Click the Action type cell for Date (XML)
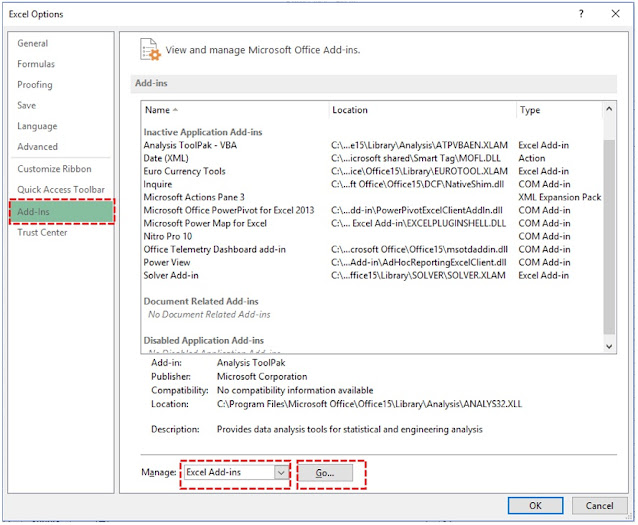638x525 pixels. pyautogui.click(x=532, y=158)
